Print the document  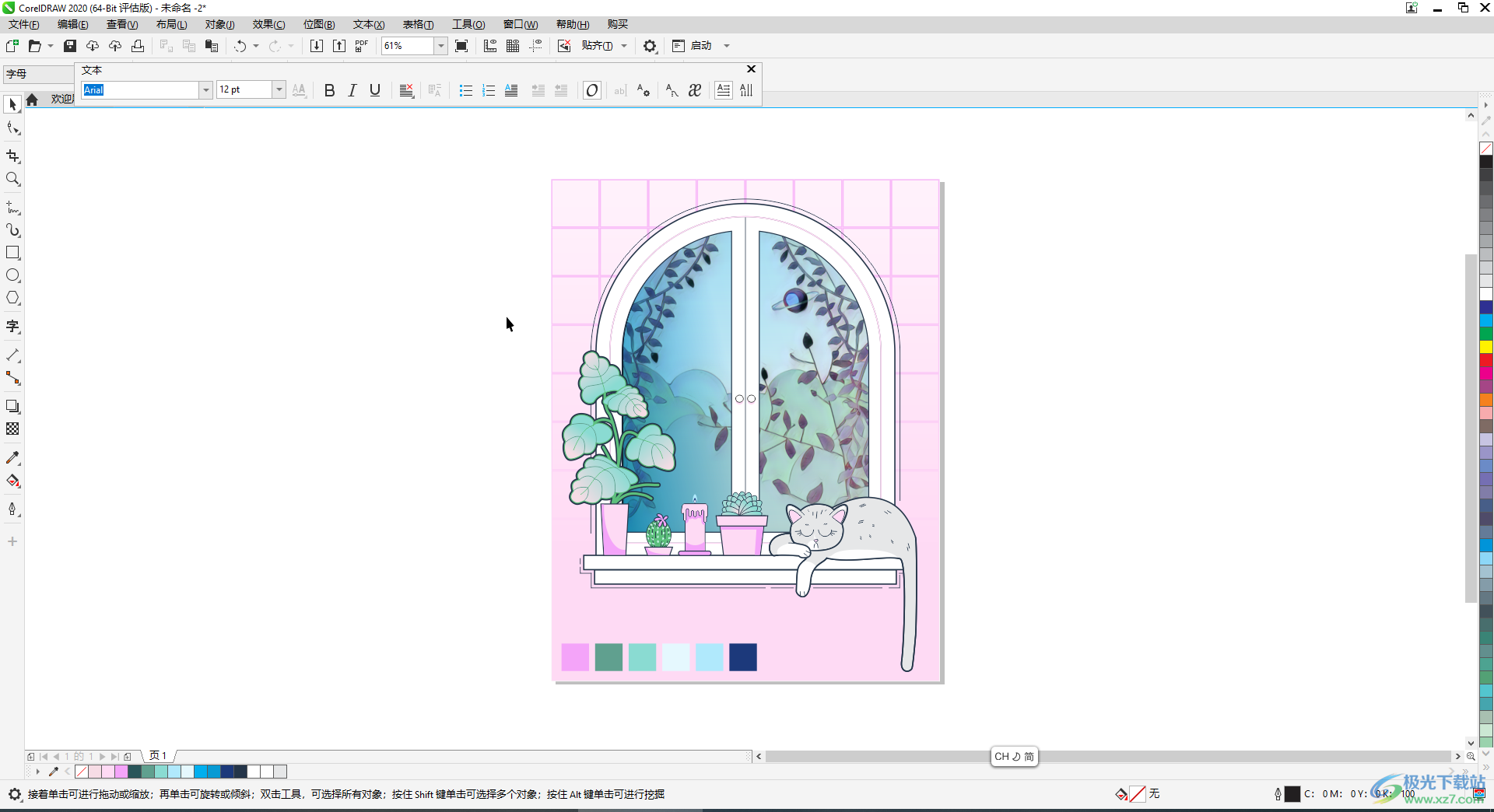(x=138, y=46)
